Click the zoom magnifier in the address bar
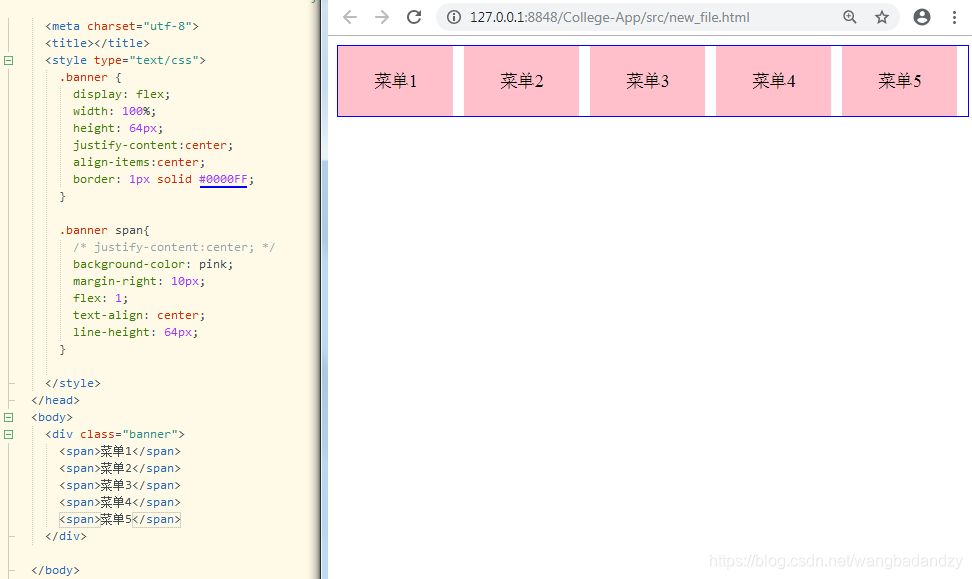The width and height of the screenshot is (972, 579). pos(850,17)
